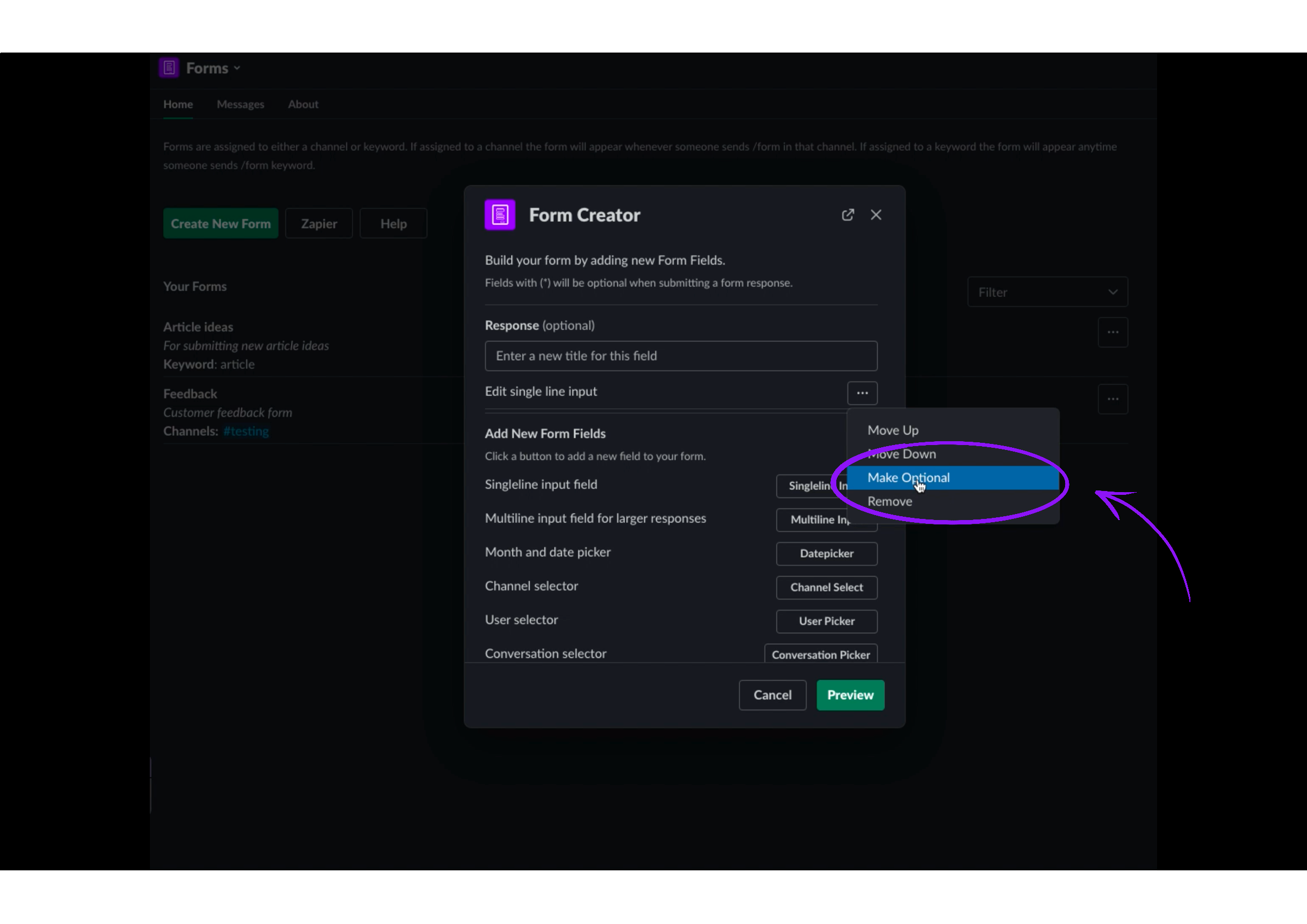1307x924 pixels.
Task: Select Move Up from the field menu
Action: [893, 430]
